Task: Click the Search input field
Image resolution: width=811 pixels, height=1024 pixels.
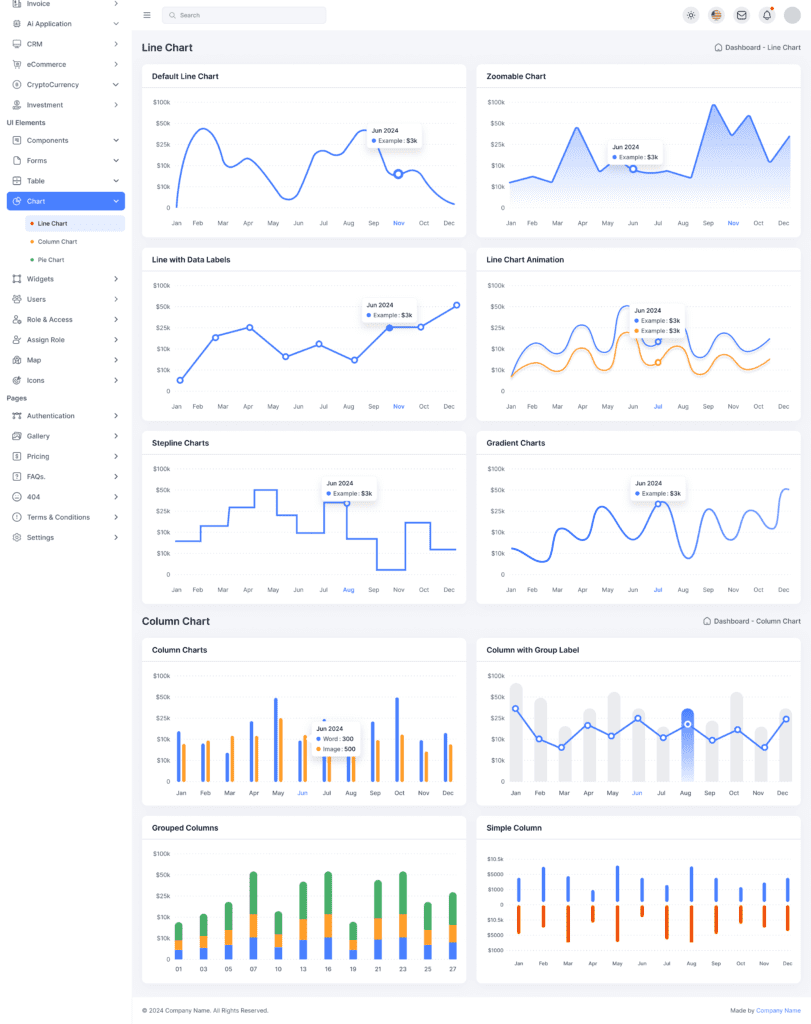Action: coord(244,15)
